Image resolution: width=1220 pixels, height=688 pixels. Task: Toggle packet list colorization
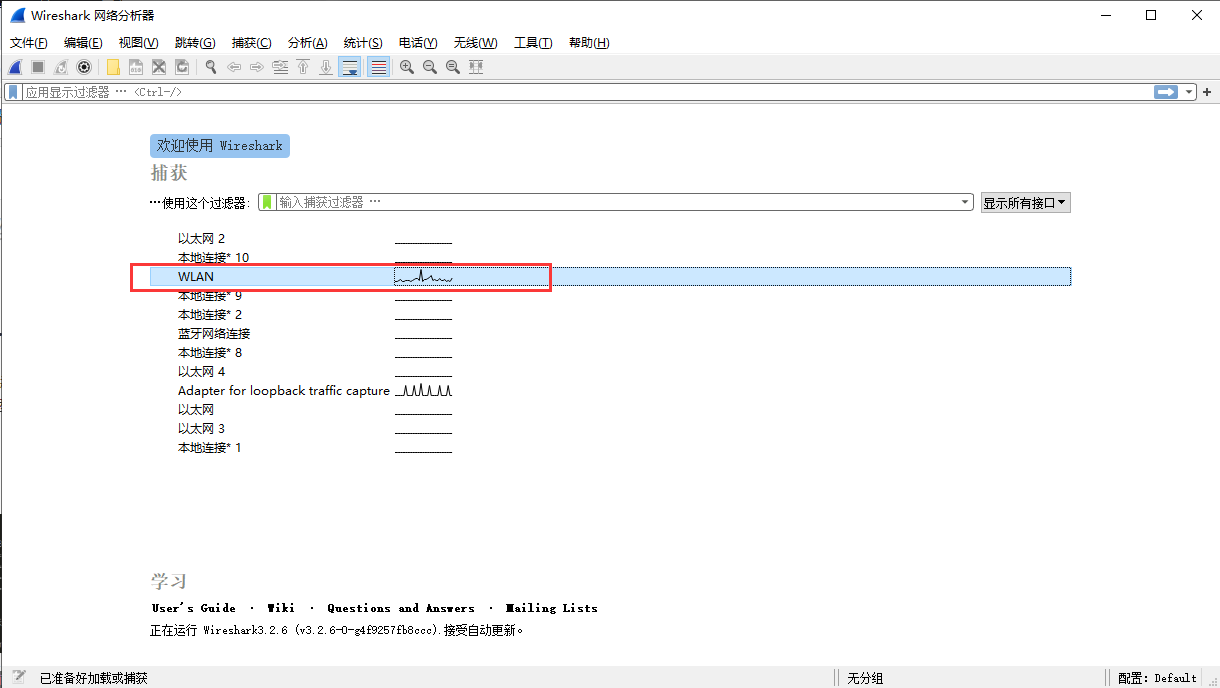pyautogui.click(x=378, y=67)
